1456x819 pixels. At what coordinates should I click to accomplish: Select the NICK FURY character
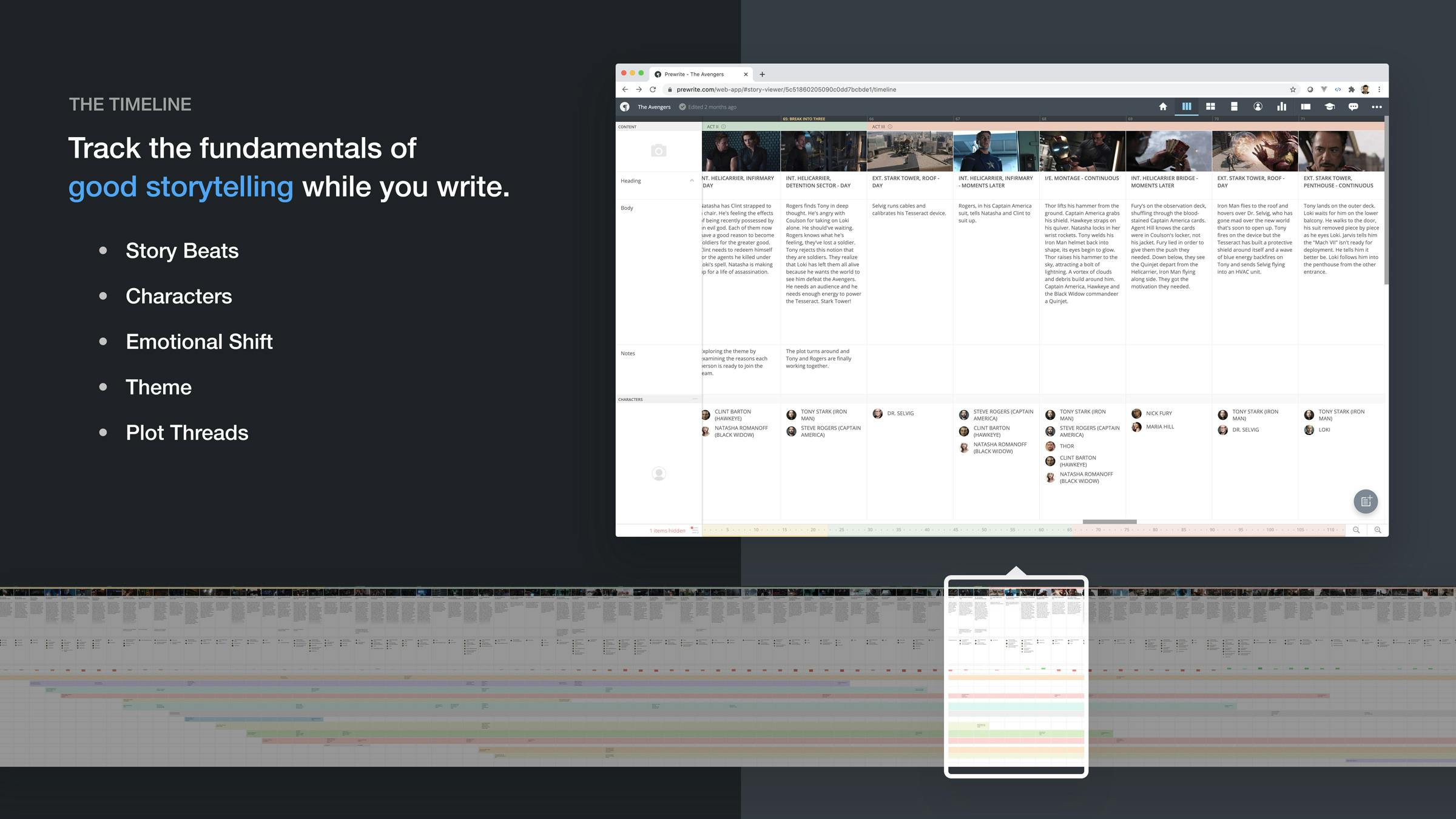pyautogui.click(x=1152, y=413)
